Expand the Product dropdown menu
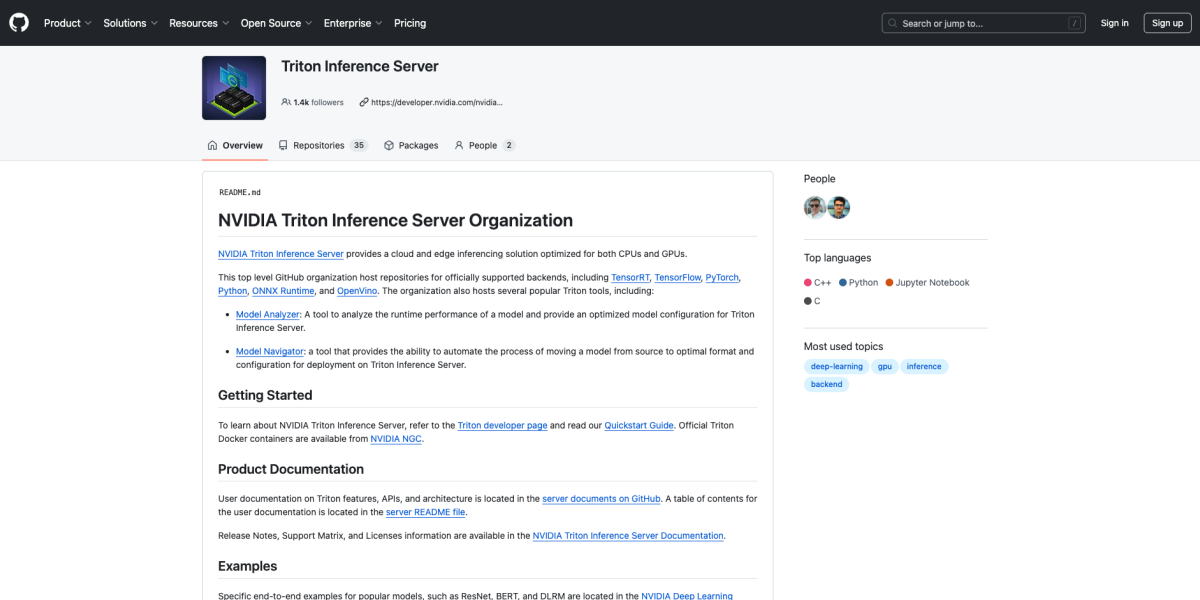The image size is (1200, 600). [x=67, y=23]
